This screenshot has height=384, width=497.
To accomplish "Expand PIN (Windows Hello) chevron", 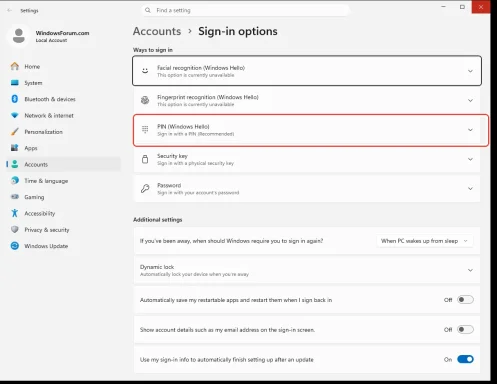I will click(x=470, y=130).
